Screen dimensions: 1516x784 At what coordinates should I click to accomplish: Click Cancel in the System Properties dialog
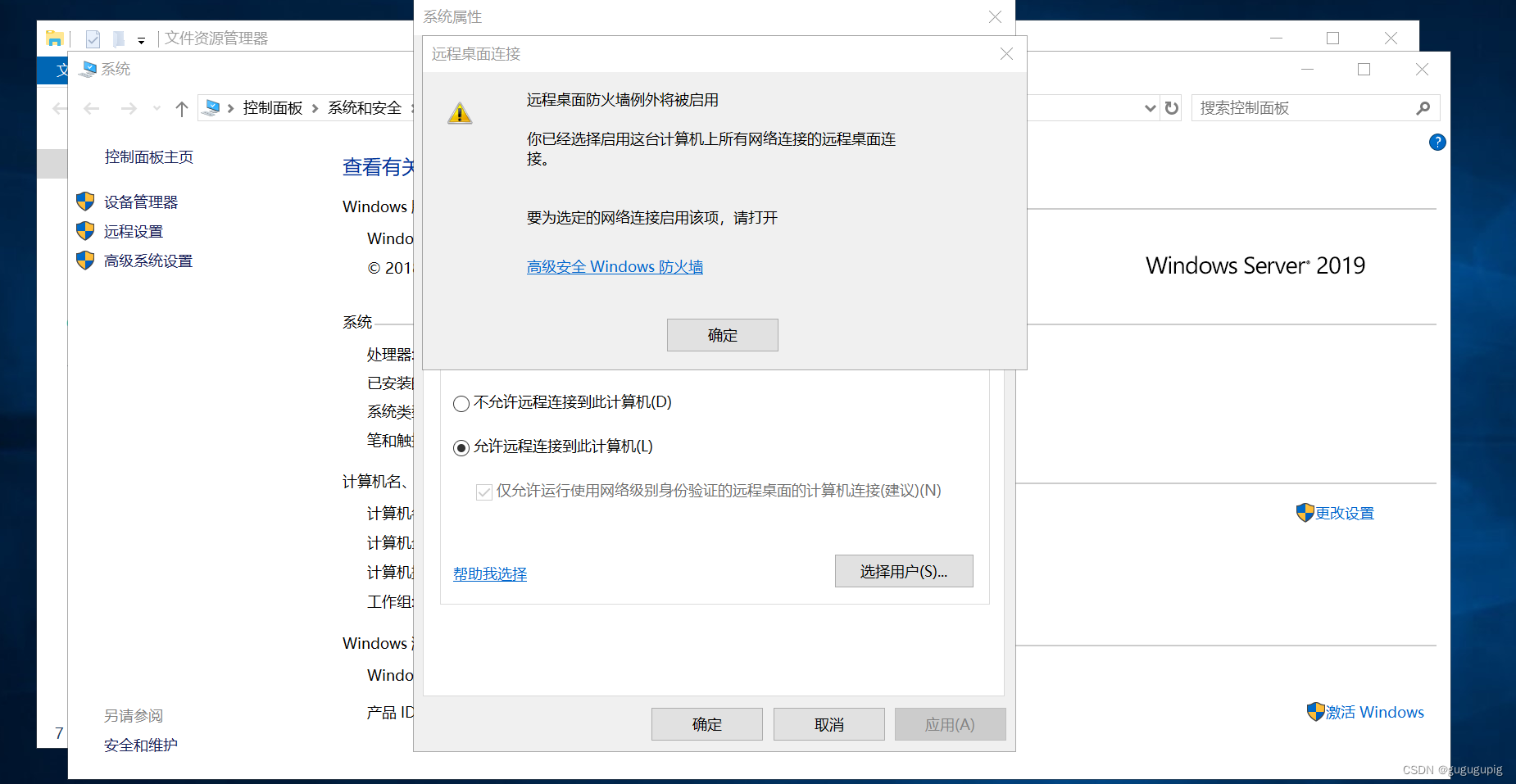click(x=828, y=724)
